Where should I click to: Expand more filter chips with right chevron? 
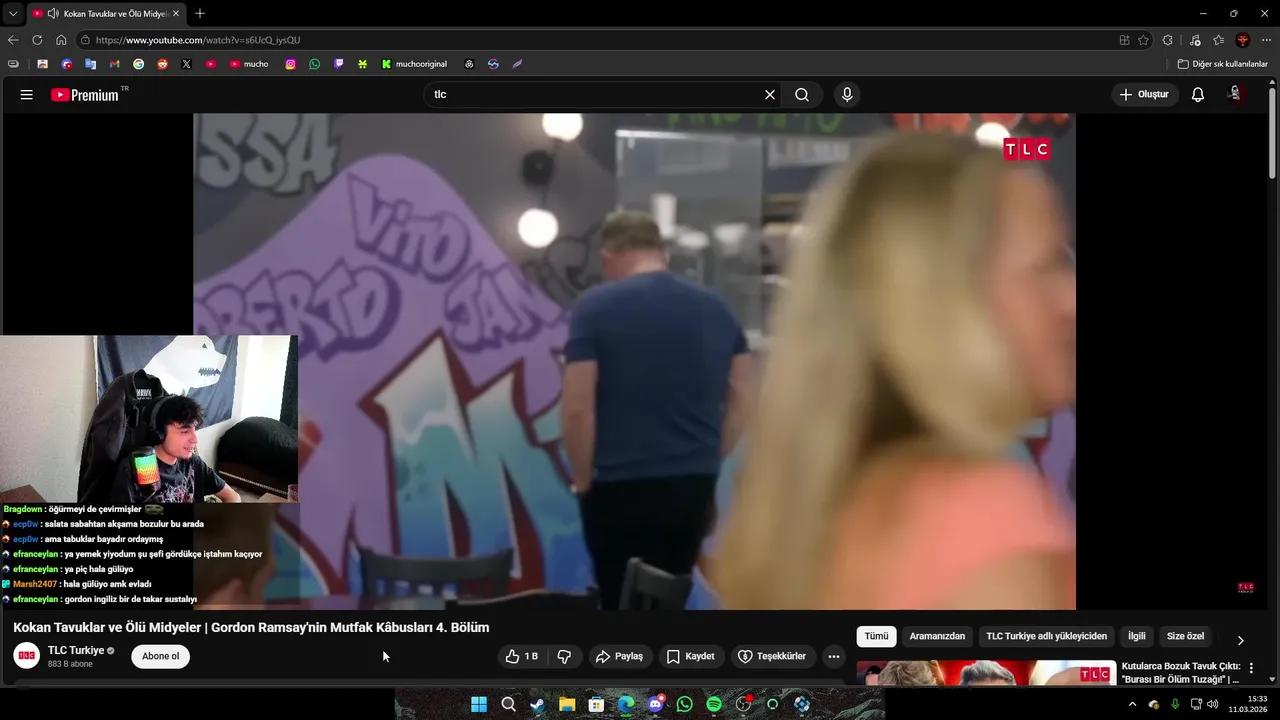coord(1240,639)
